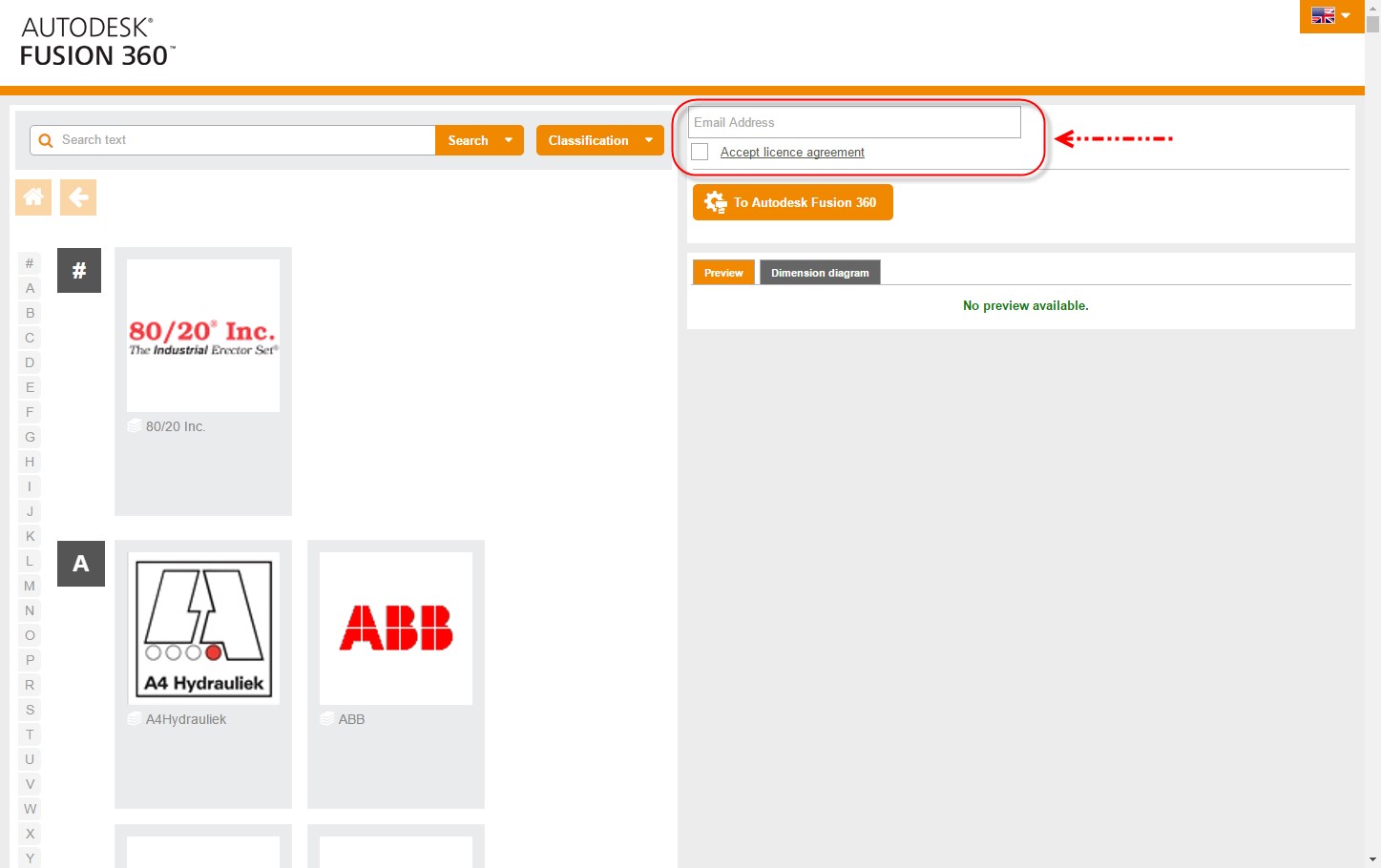Image resolution: width=1381 pixels, height=868 pixels.
Task: Click the Autodesk Fusion 360 logo
Action: [97, 43]
